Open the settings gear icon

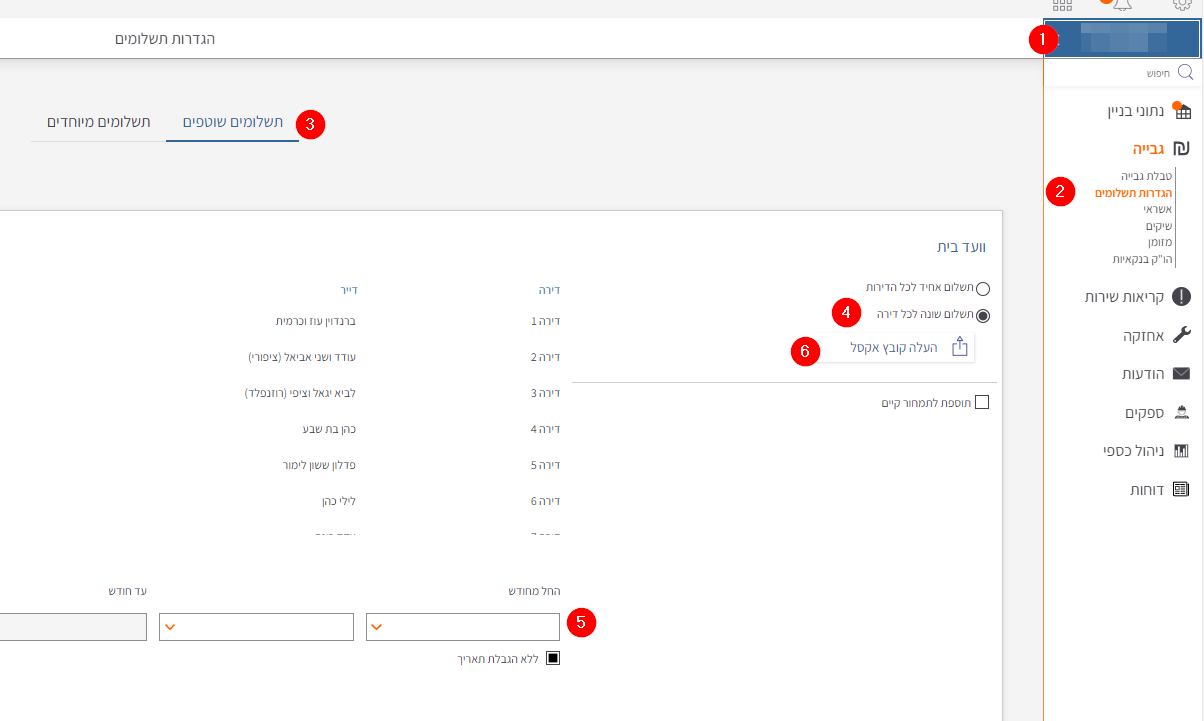[1181, 5]
